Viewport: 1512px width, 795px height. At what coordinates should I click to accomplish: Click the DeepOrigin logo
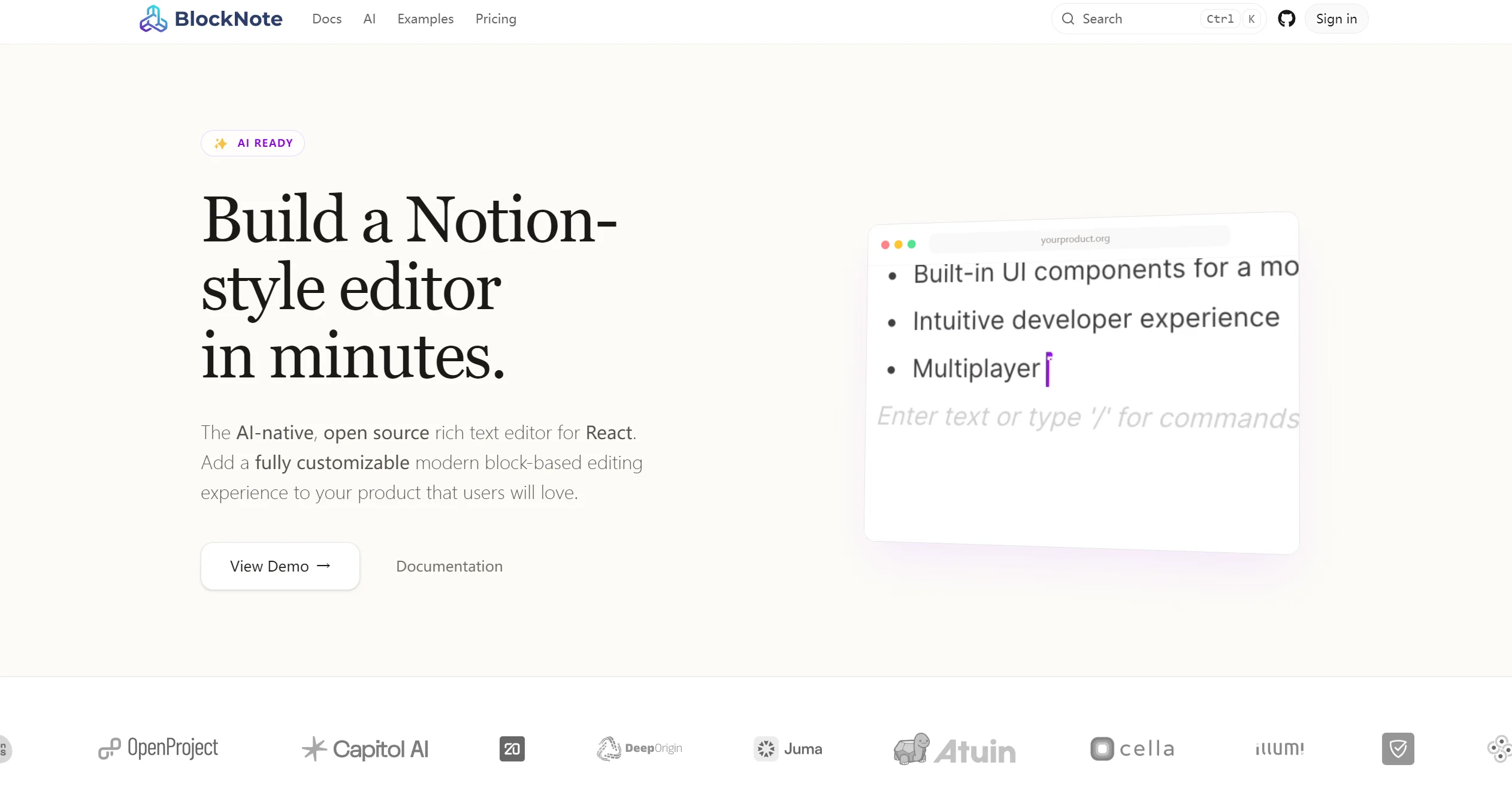[x=639, y=748]
